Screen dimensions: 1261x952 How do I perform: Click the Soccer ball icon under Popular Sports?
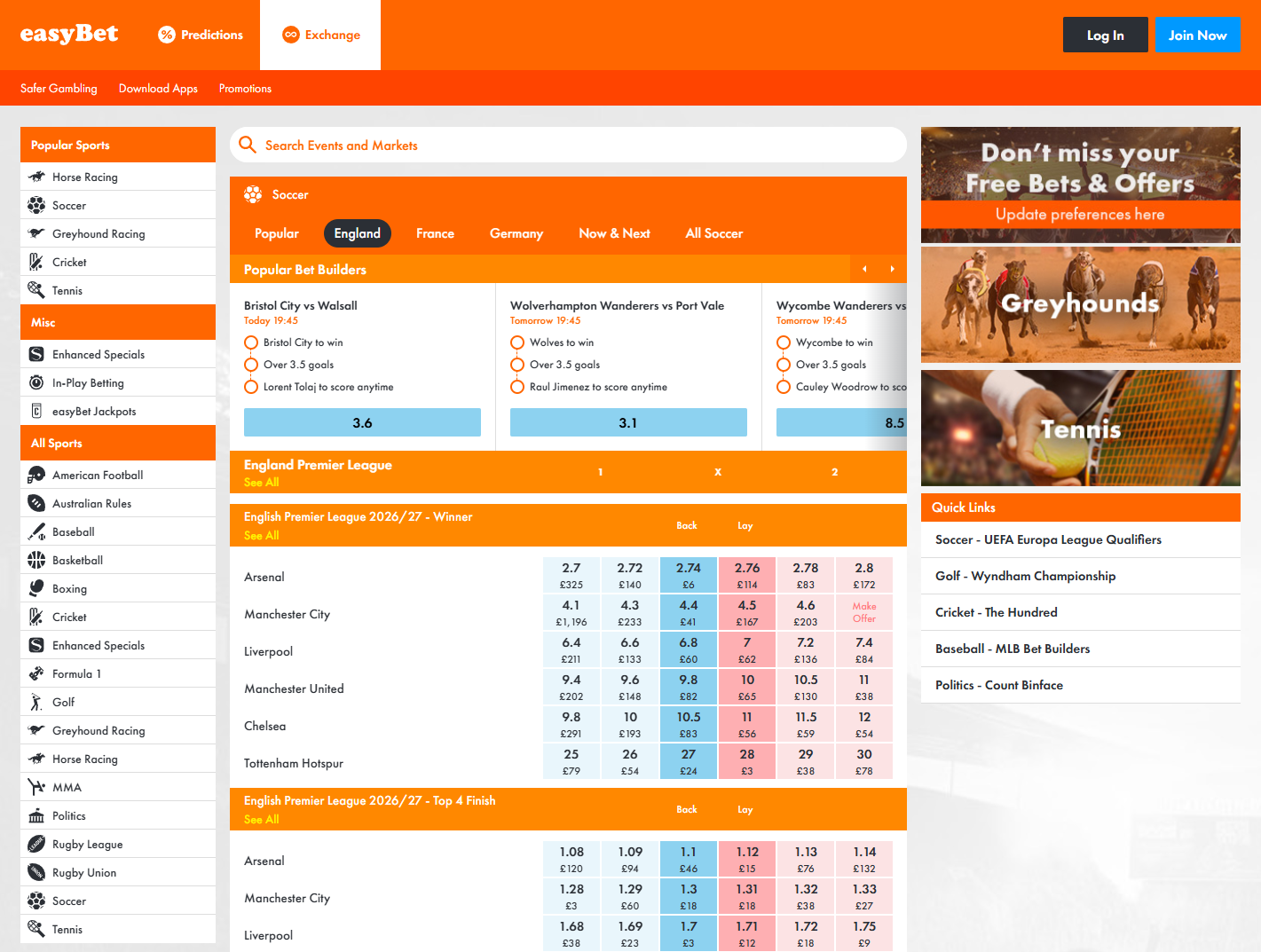(36, 205)
